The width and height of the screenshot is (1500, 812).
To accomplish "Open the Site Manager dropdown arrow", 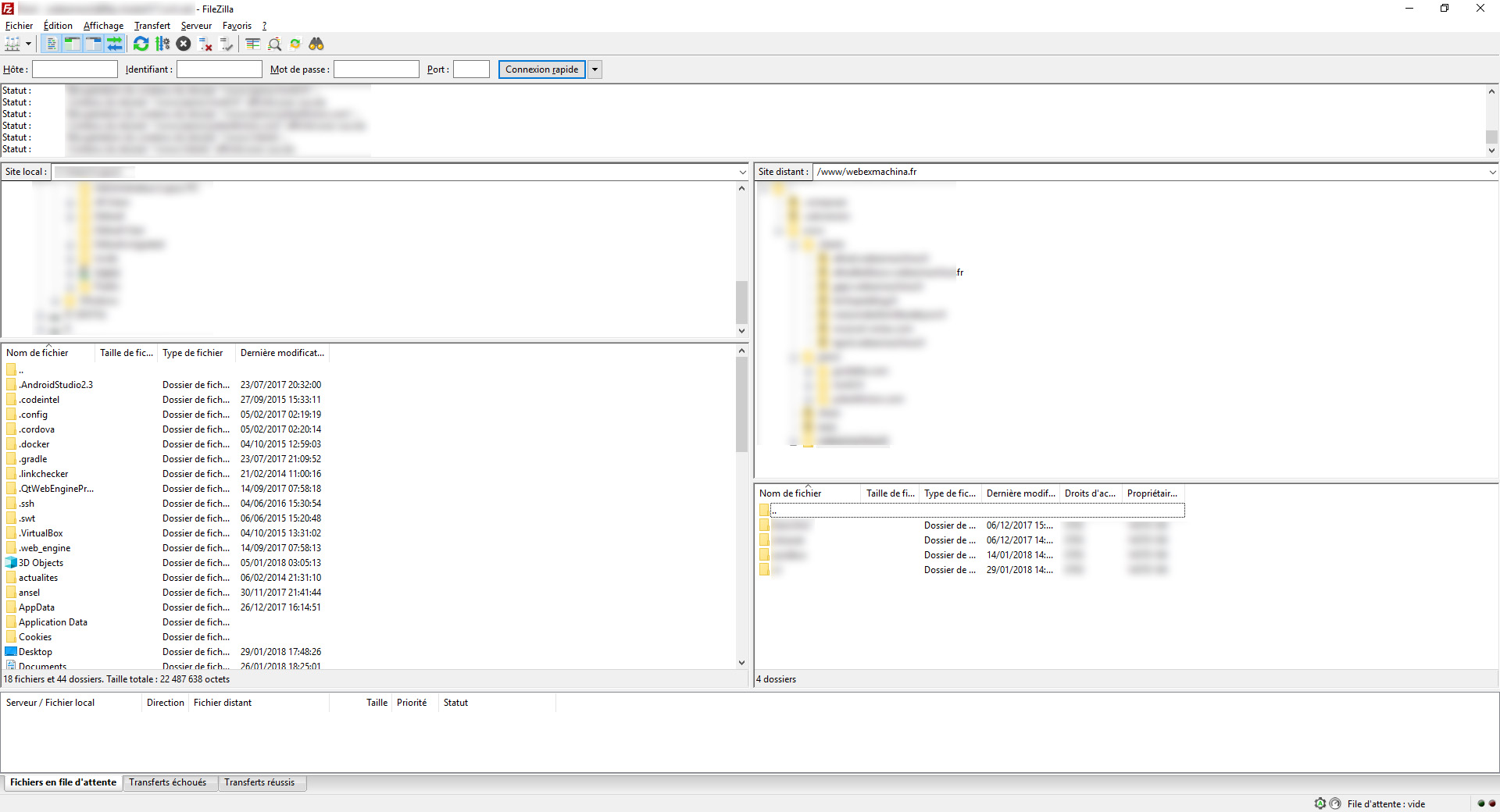I will click(x=28, y=45).
